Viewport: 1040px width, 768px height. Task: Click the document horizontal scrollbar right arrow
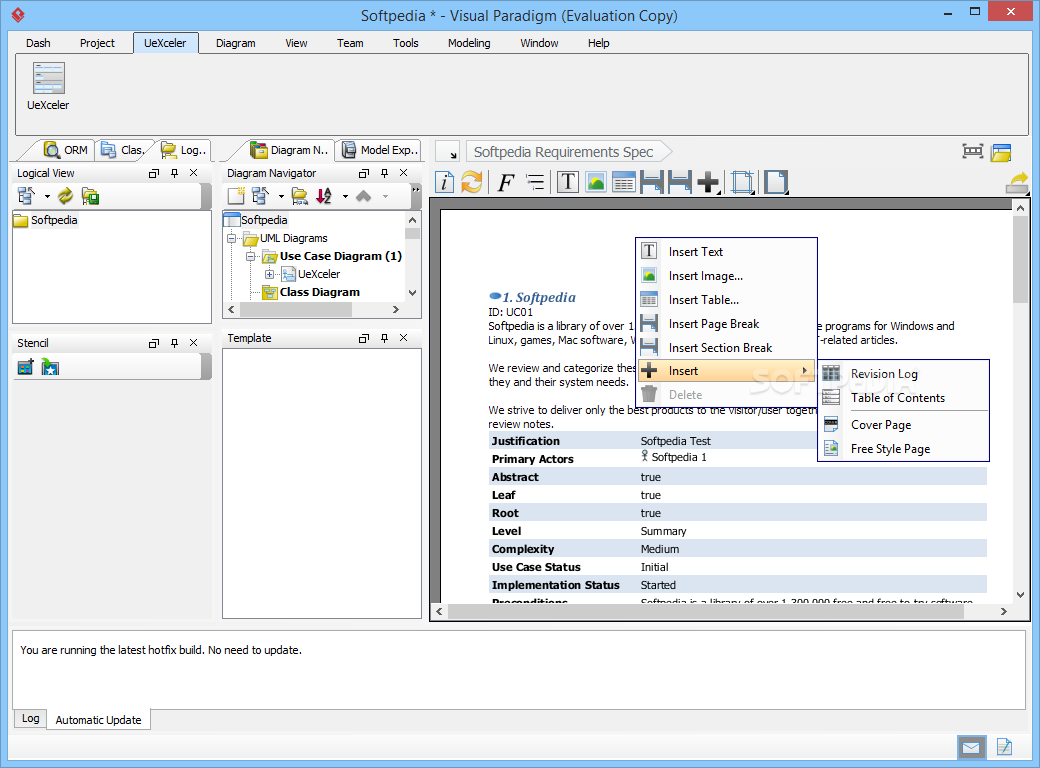point(1004,611)
